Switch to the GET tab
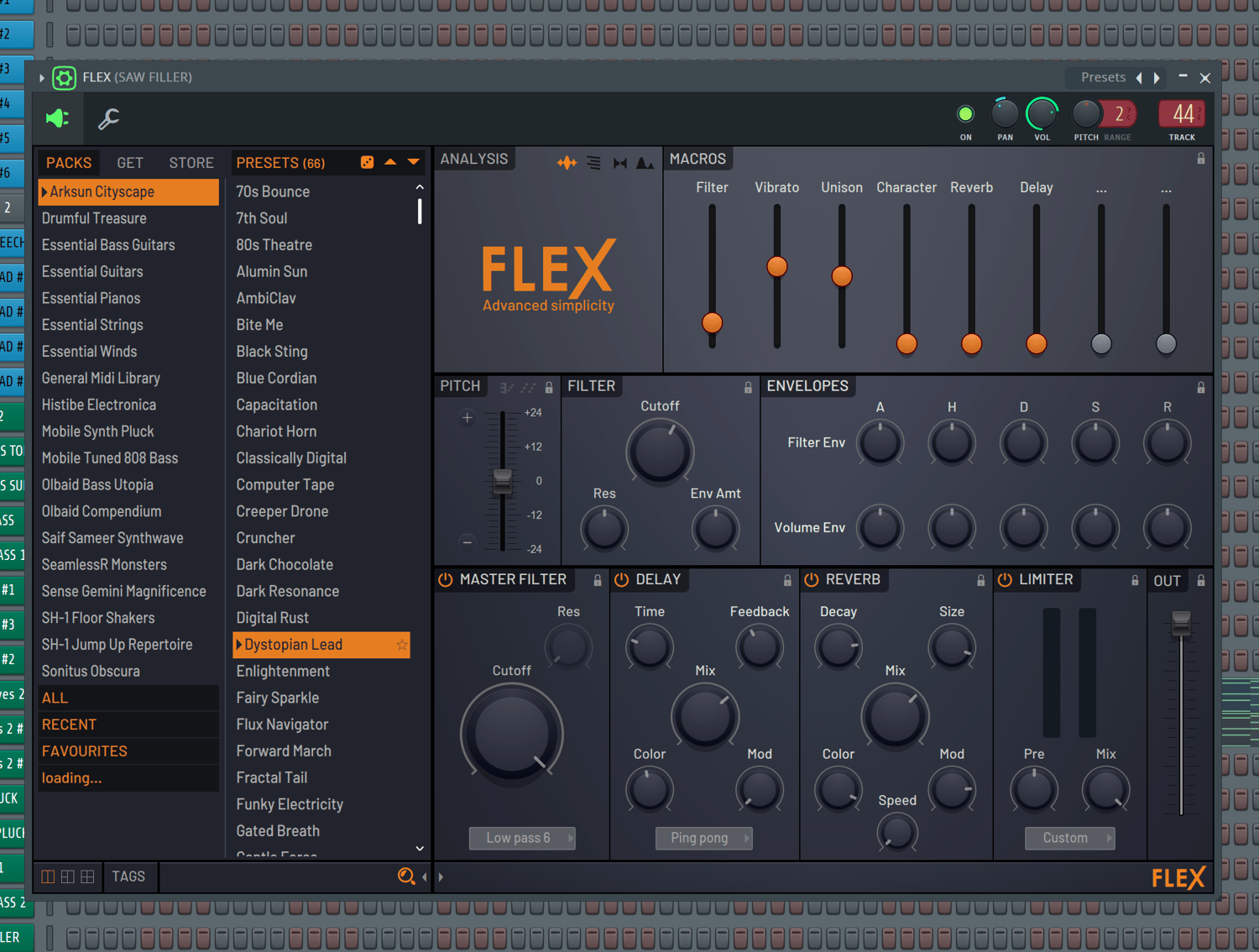Screen dimensions: 1259x952 coord(130,163)
